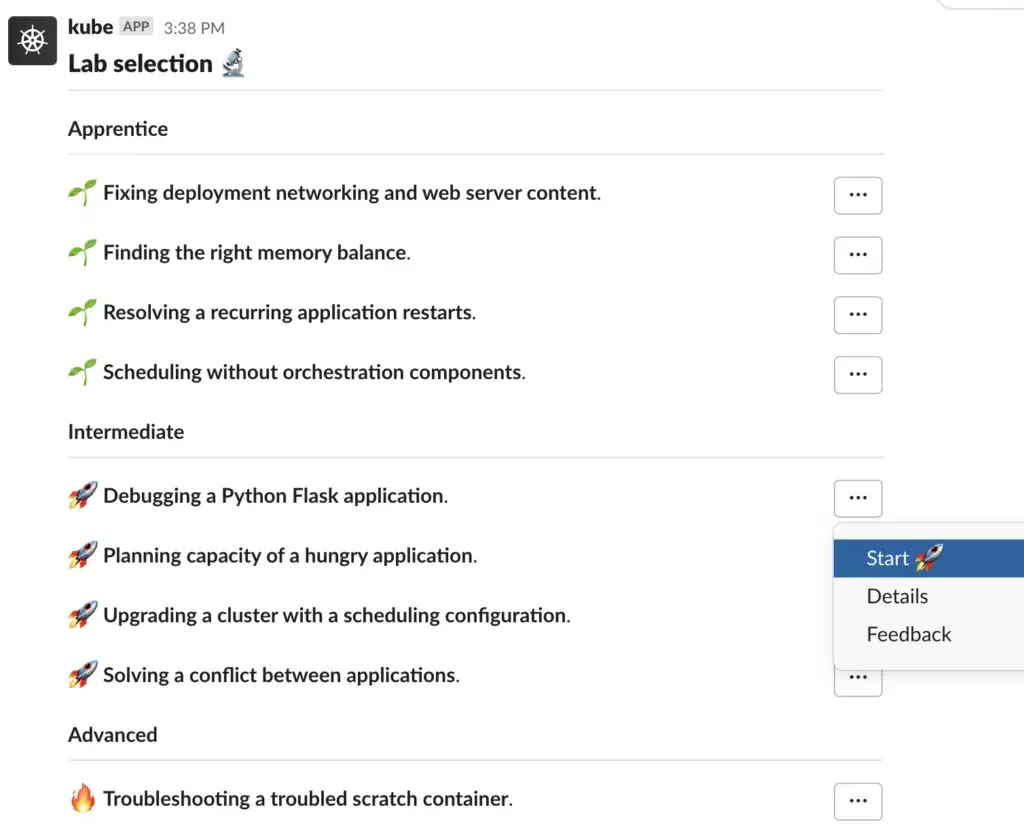Image resolution: width=1024 pixels, height=837 pixels.
Task: Click the kube app avatar icon
Action: (x=33, y=40)
